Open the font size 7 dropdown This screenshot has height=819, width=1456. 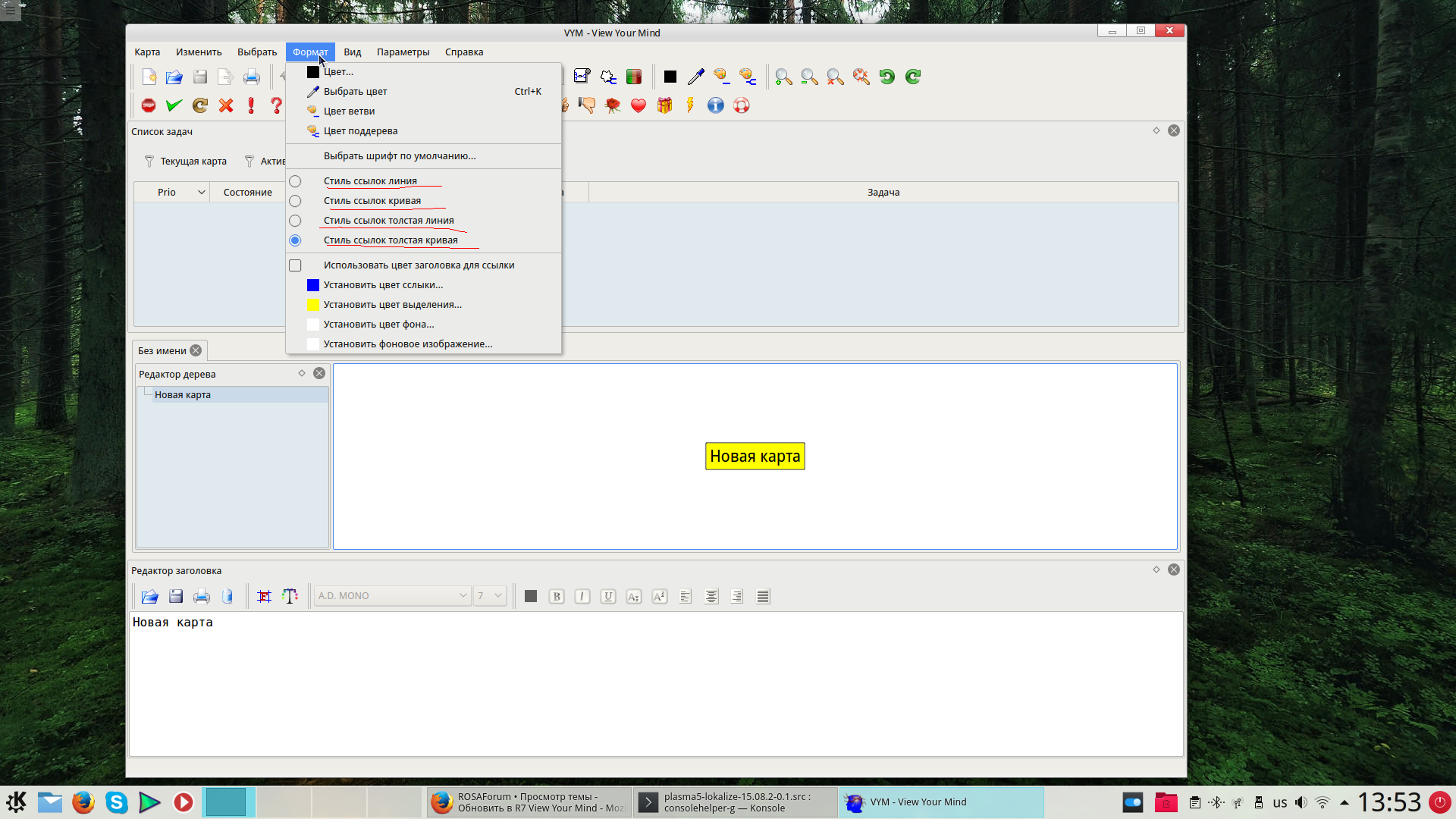tap(490, 596)
